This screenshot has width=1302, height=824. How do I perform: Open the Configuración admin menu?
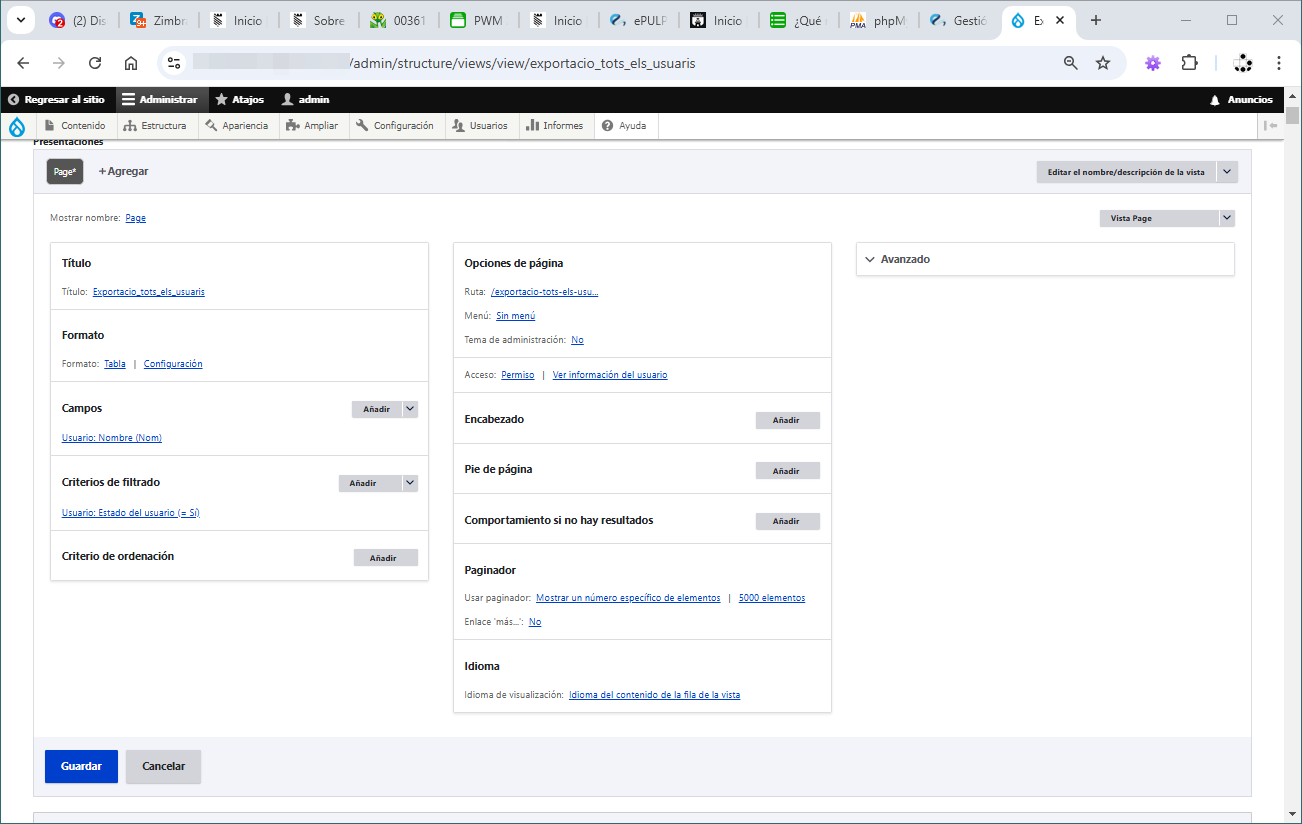[396, 126]
